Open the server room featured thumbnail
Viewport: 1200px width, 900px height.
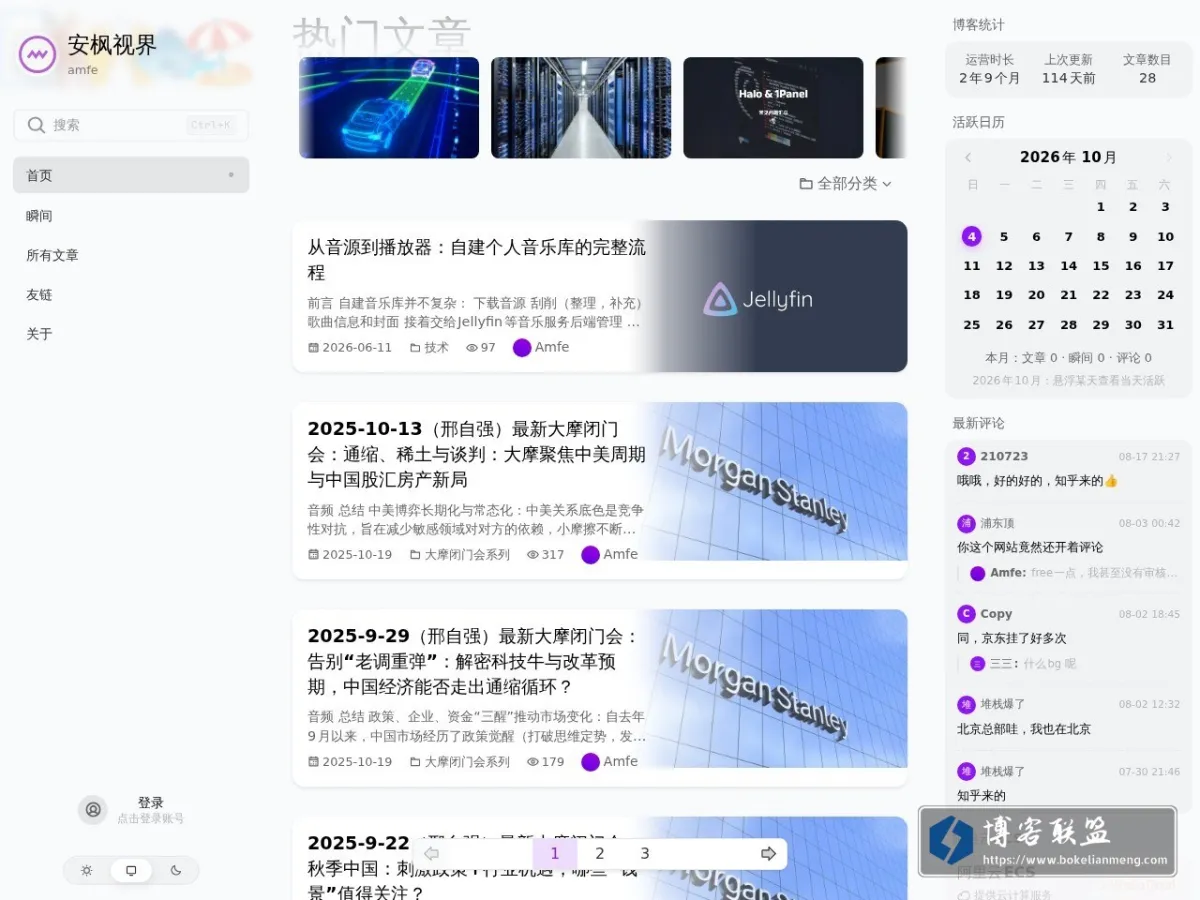point(581,108)
